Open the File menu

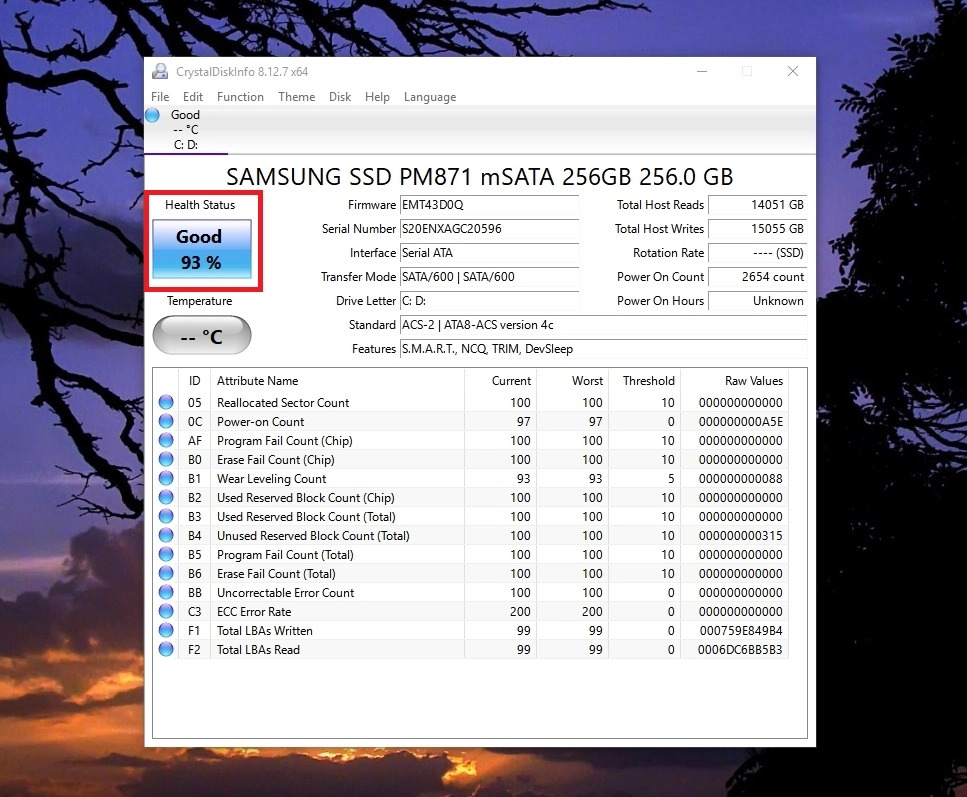160,97
